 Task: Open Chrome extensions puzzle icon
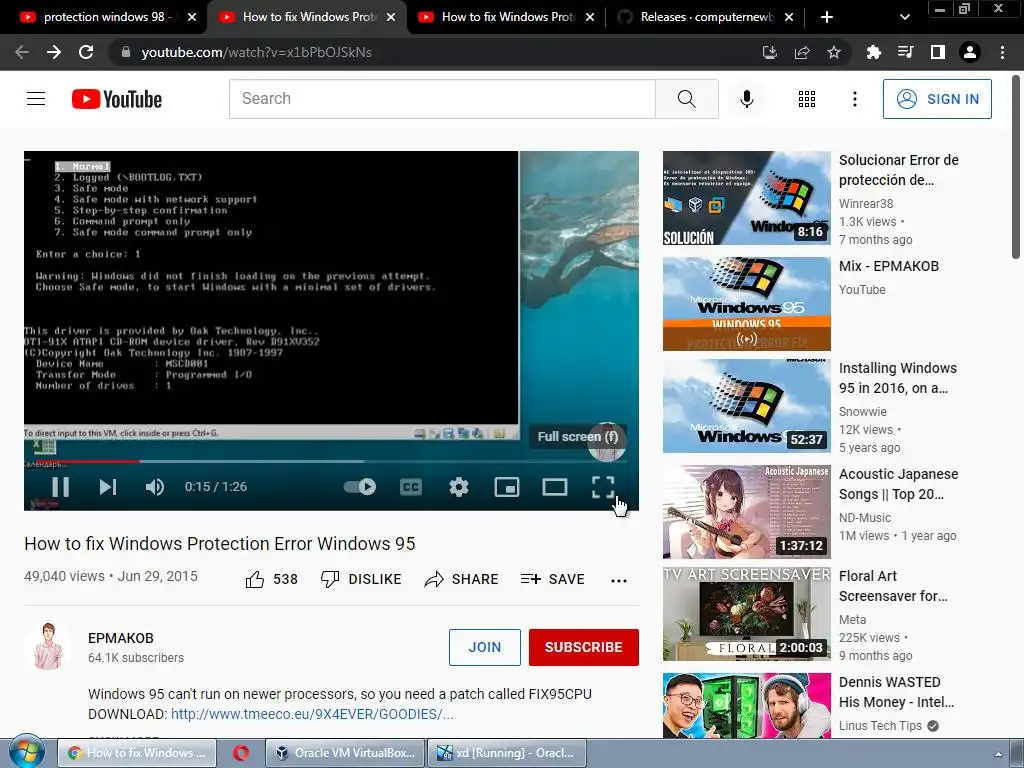point(873,52)
